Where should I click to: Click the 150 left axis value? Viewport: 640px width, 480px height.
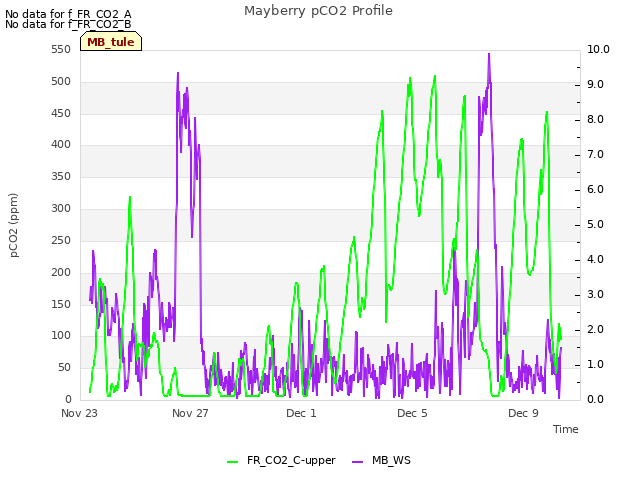click(x=61, y=304)
